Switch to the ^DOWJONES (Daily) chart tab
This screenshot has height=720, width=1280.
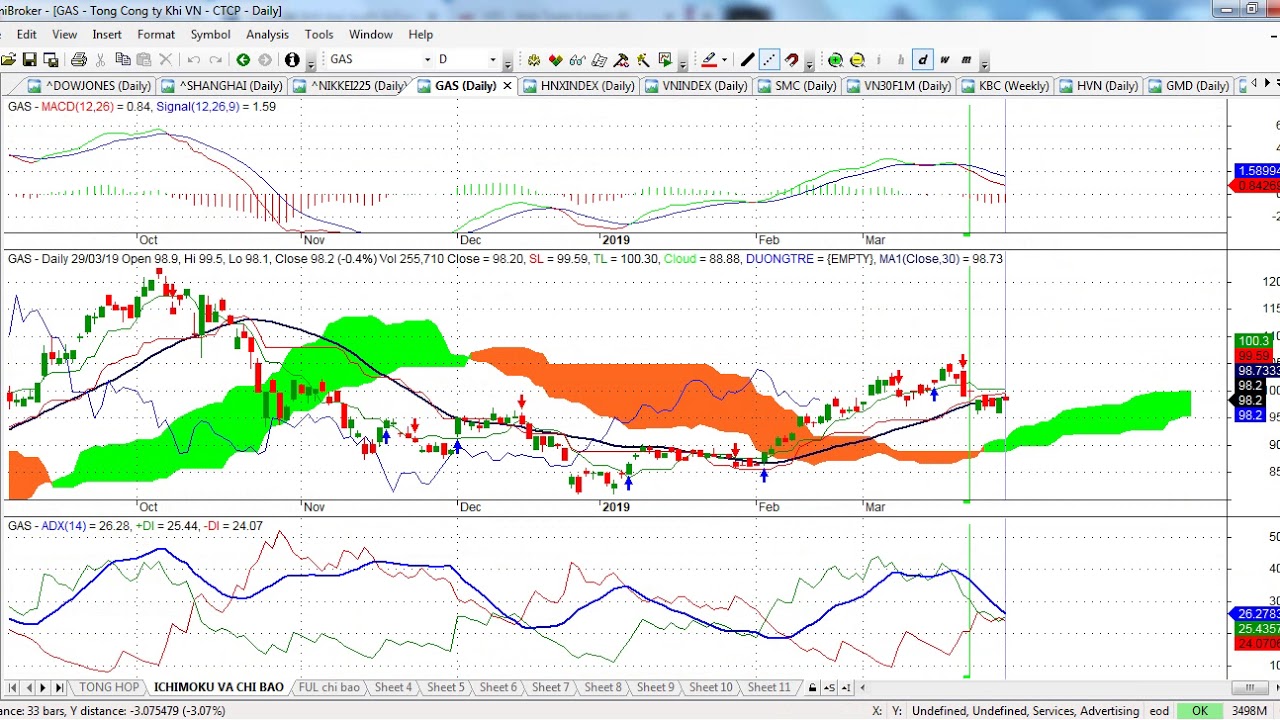(90, 86)
